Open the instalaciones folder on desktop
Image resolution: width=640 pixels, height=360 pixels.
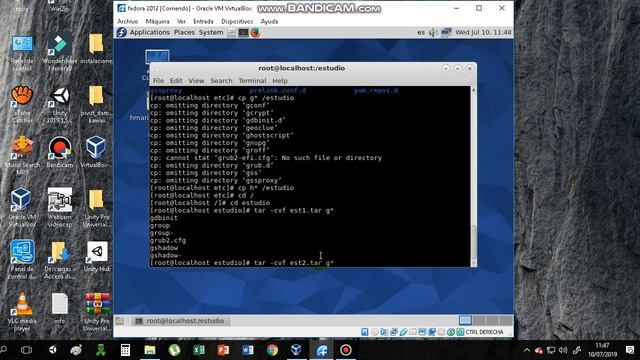[96, 49]
